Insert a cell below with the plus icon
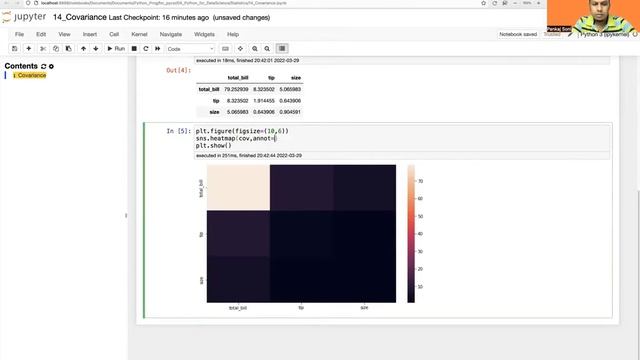Viewport: 640px width, 360px height. [x=29, y=49]
